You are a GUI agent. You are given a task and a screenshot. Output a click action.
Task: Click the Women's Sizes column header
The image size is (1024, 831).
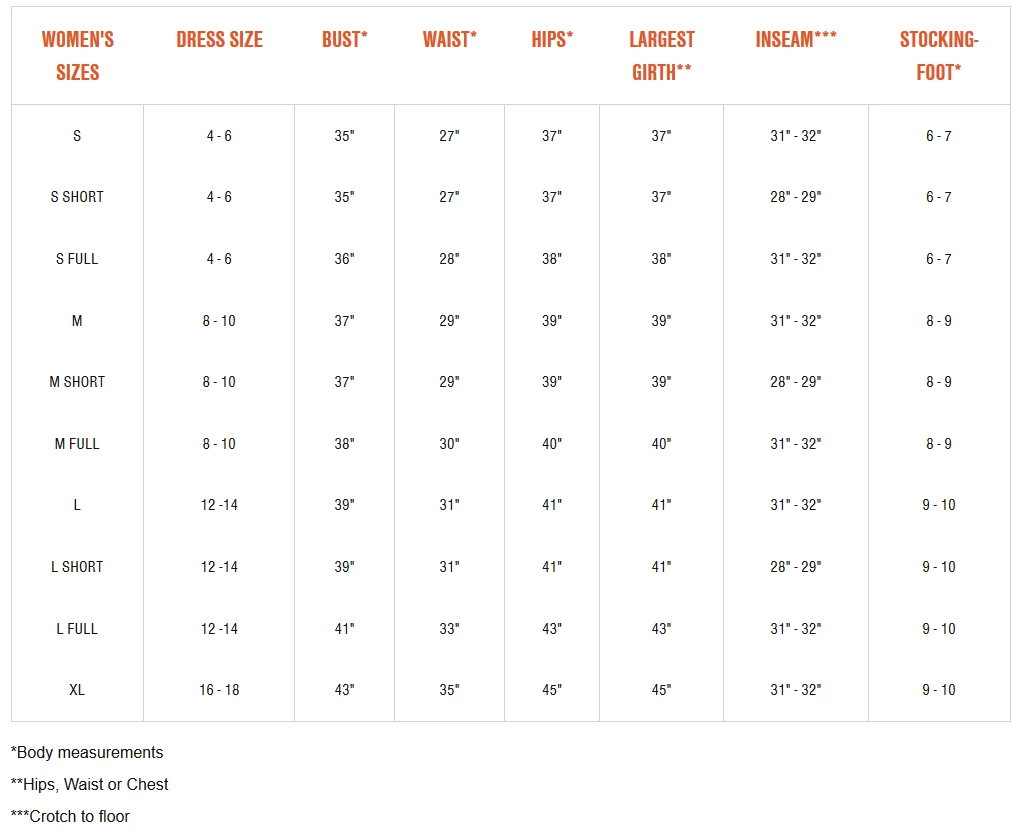(77, 56)
